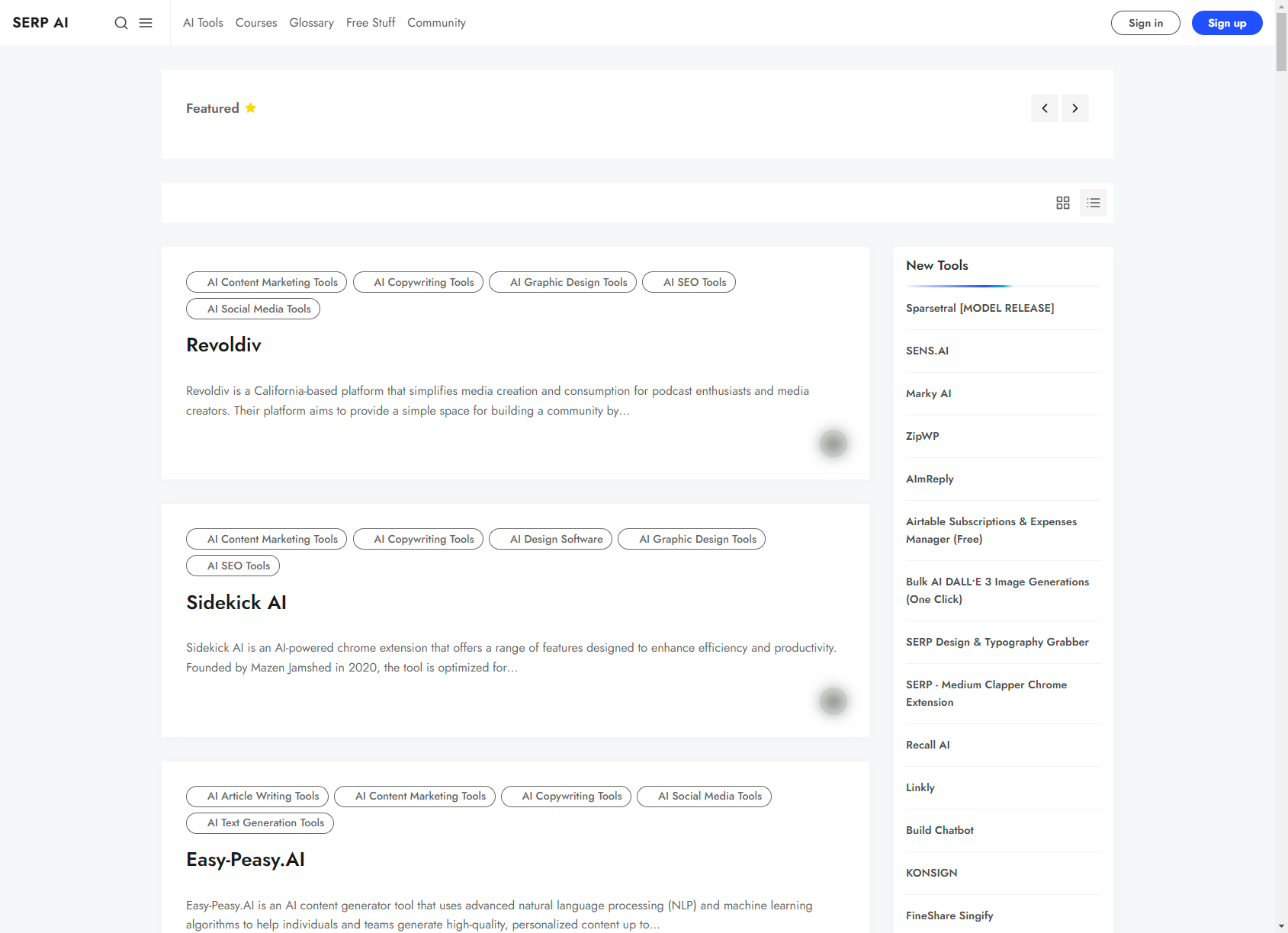
Task: Switch to grid view layout
Action: coord(1063,203)
